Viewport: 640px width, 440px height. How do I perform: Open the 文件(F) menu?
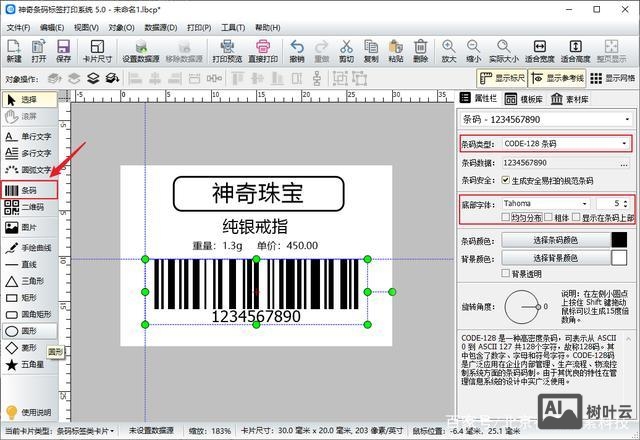(x=18, y=27)
